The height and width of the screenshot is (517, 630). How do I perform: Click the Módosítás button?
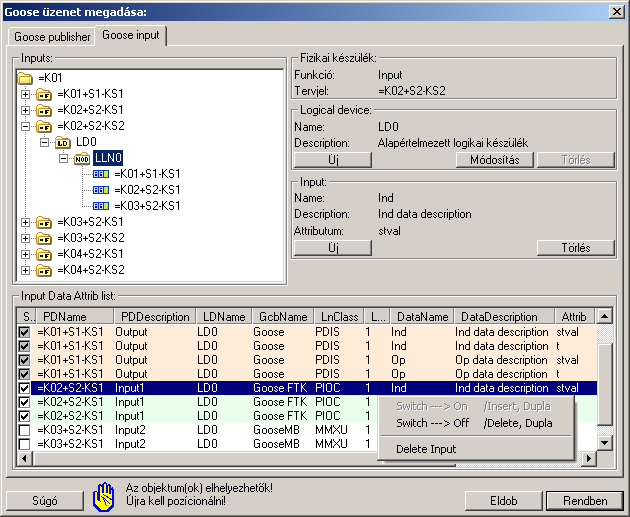[495, 160]
